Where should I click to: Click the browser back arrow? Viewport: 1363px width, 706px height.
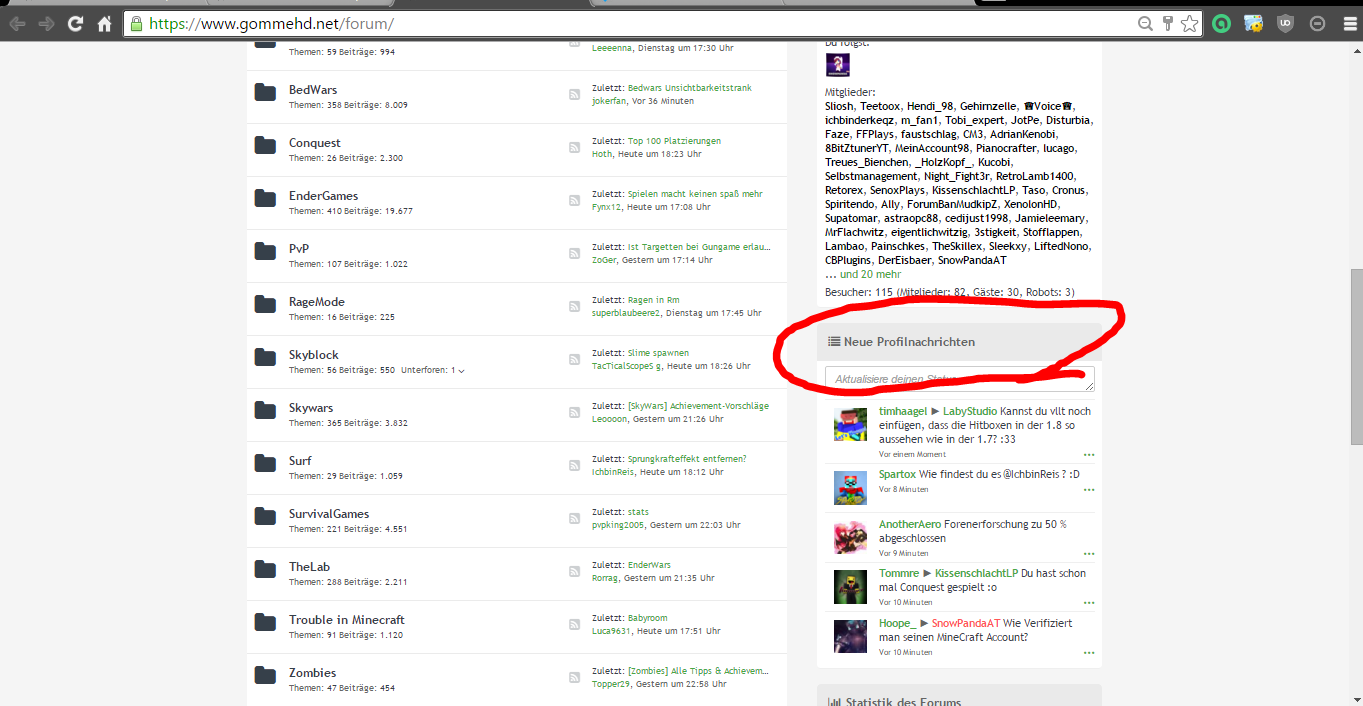coord(17,23)
